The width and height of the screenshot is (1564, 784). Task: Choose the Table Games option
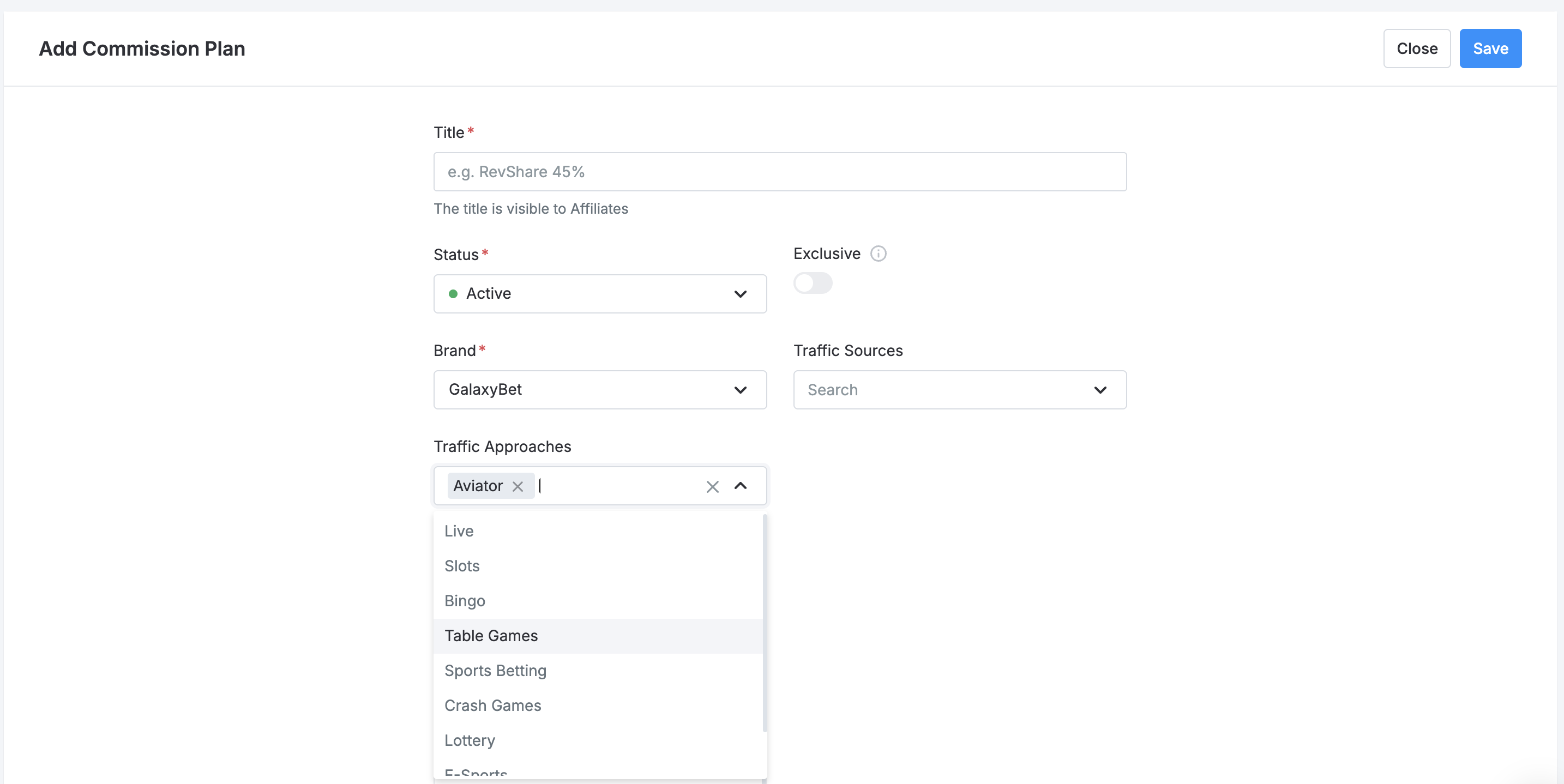[598, 636]
